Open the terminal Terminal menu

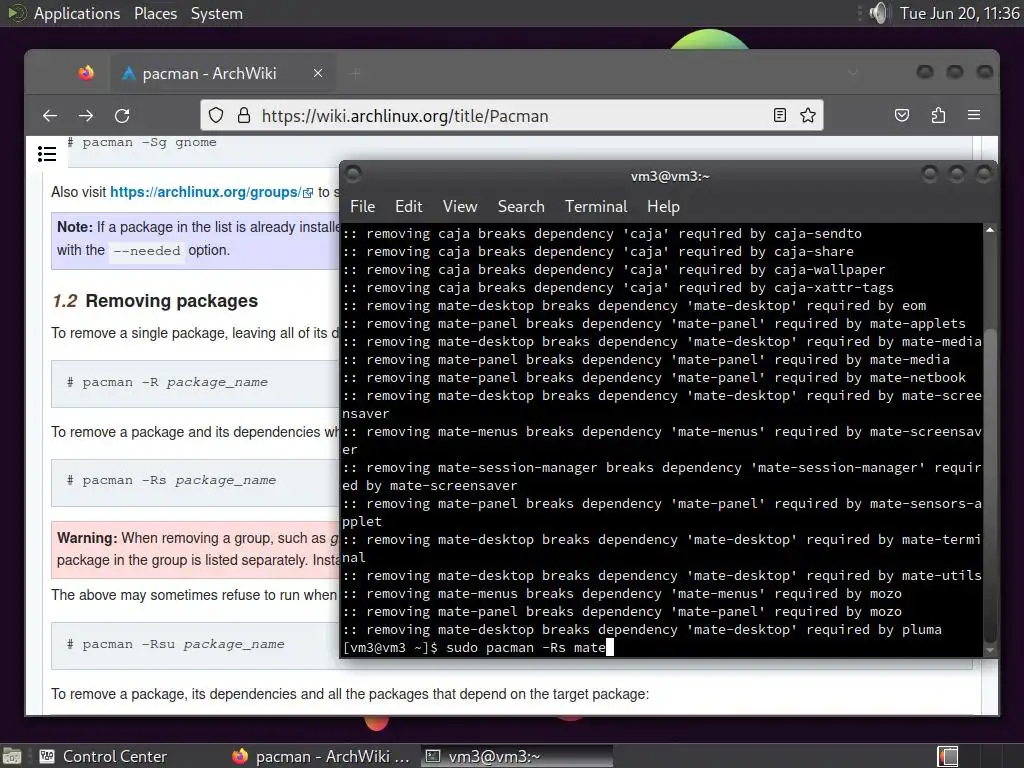tap(596, 206)
